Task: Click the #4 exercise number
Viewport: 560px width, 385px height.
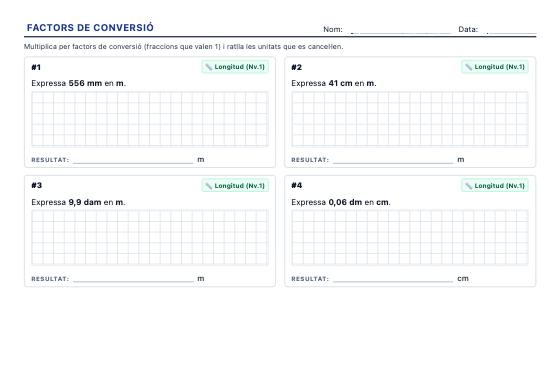Action: click(296, 185)
